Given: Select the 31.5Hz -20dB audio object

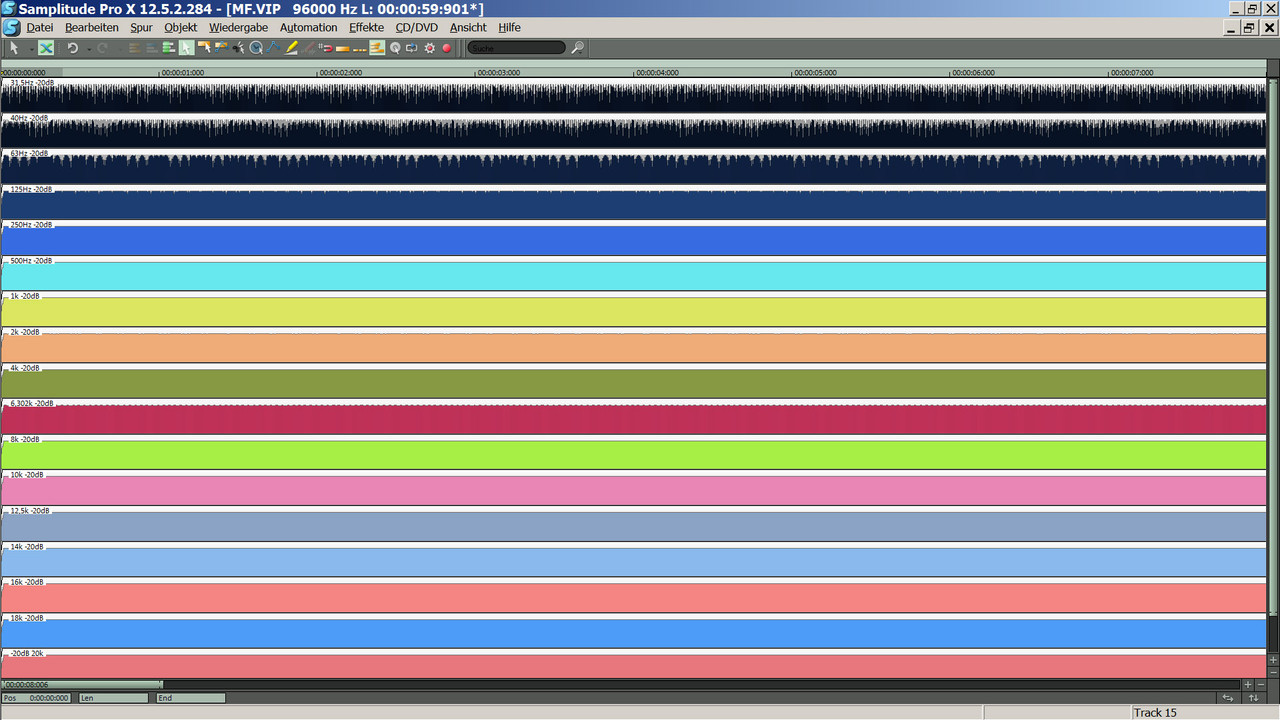Looking at the screenshot, I should [x=634, y=97].
